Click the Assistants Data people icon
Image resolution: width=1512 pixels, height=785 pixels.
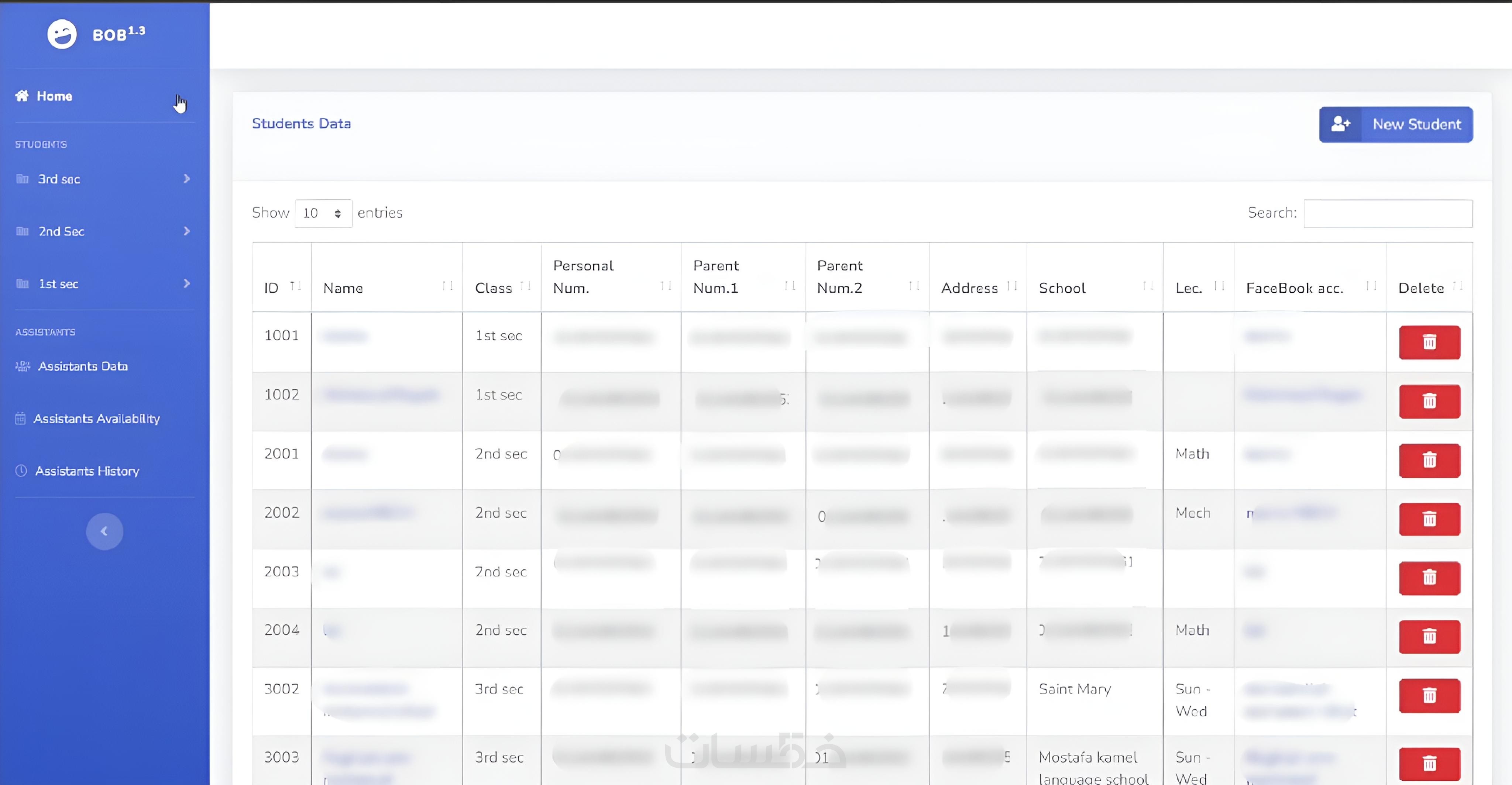coord(22,366)
